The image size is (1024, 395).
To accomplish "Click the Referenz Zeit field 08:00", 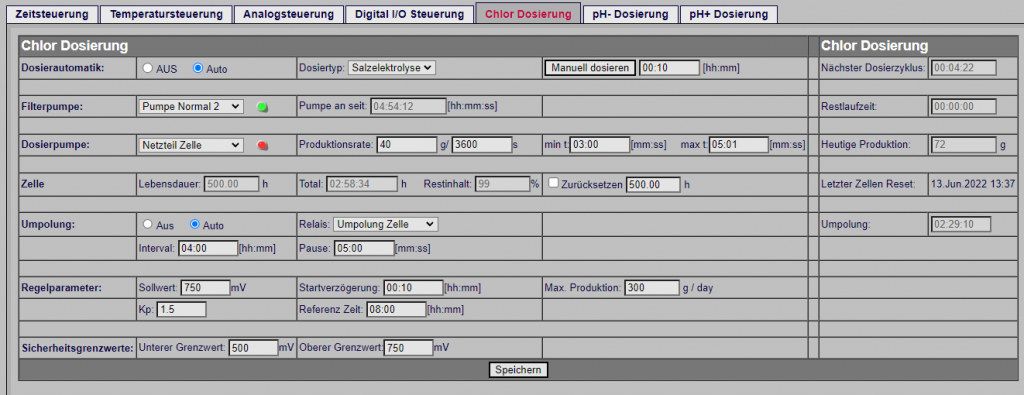I will click(x=396, y=309).
